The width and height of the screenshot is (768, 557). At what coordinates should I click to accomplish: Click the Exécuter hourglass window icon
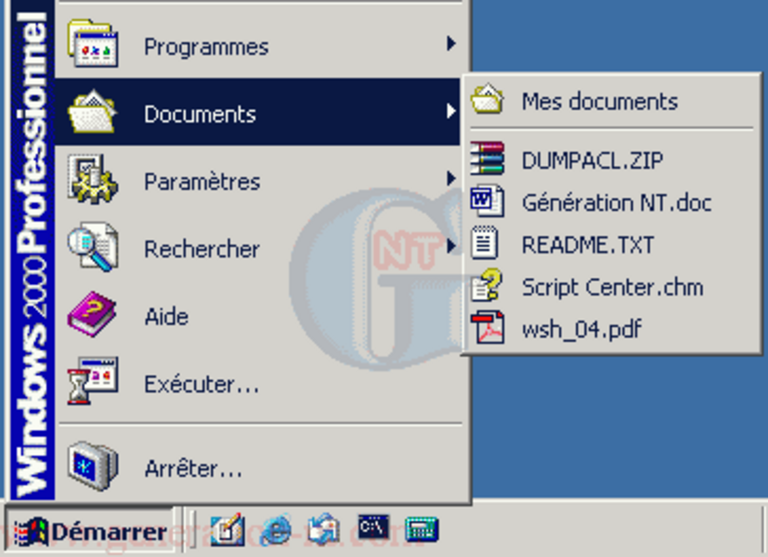[93, 381]
